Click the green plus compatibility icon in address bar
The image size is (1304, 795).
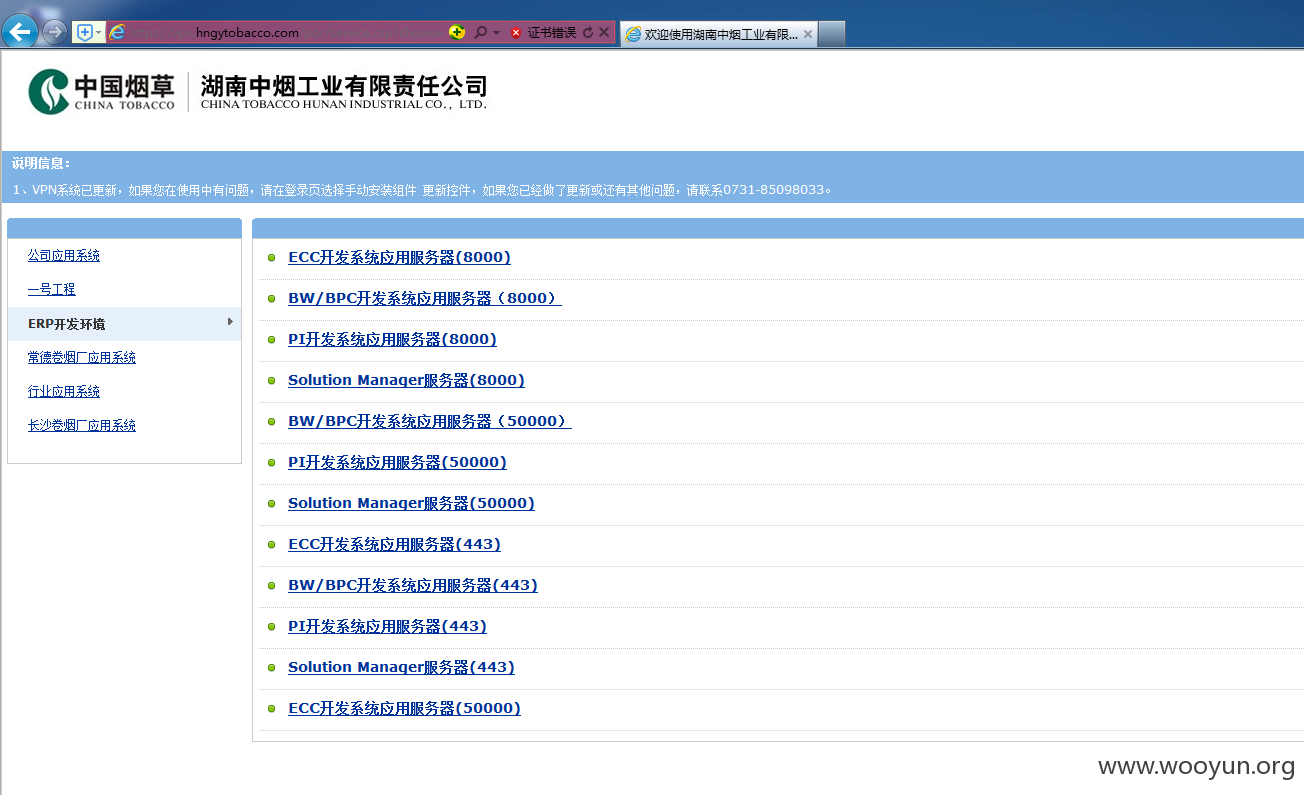pos(457,32)
